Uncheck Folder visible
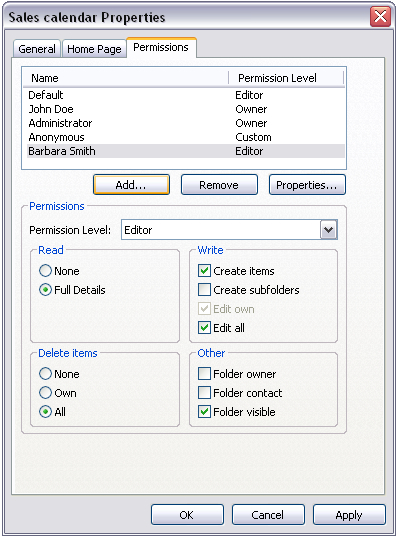Image resolution: width=397 pixels, height=537 pixels. pos(204,412)
